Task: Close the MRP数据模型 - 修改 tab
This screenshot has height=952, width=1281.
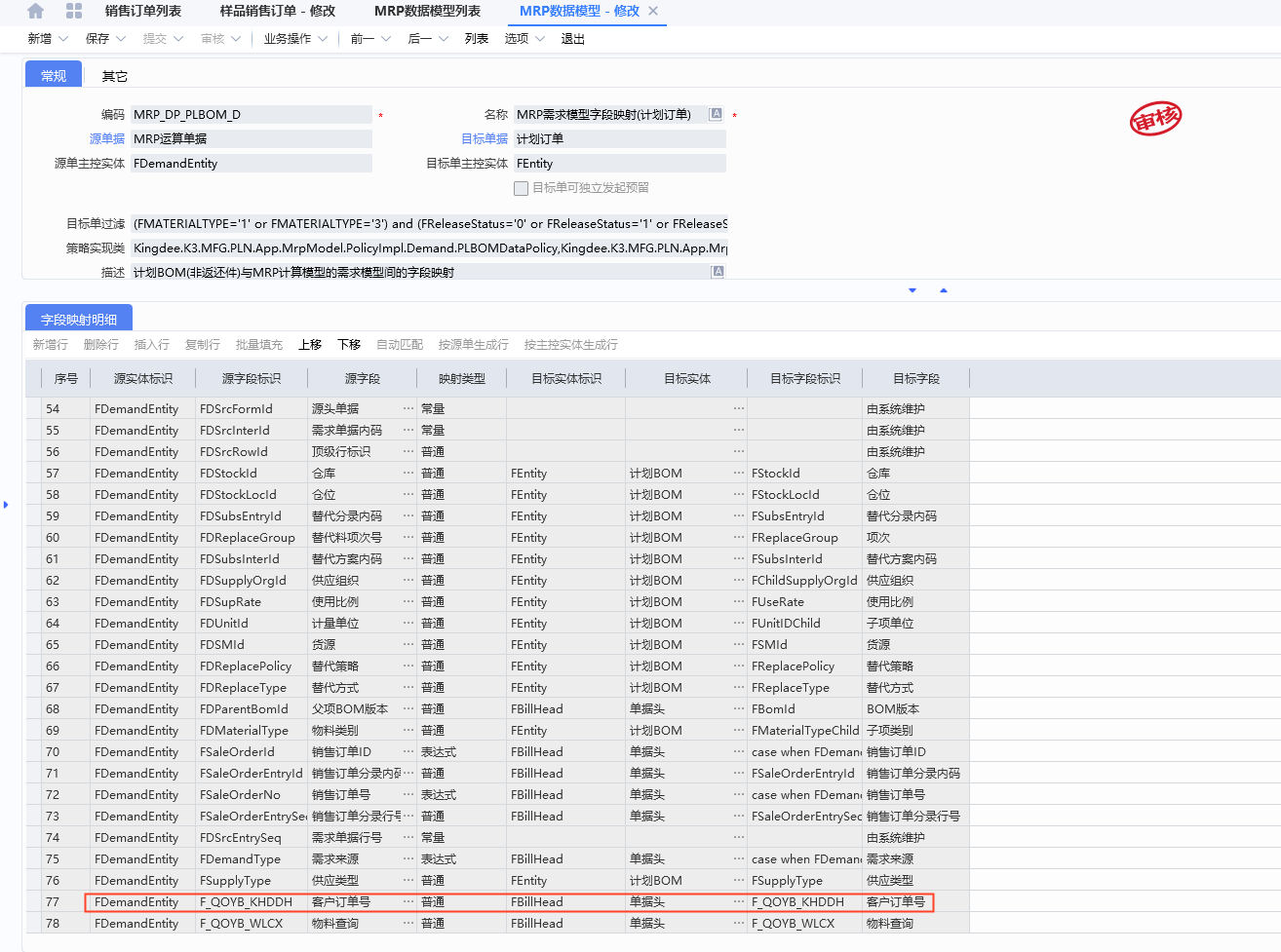Action: [x=653, y=11]
